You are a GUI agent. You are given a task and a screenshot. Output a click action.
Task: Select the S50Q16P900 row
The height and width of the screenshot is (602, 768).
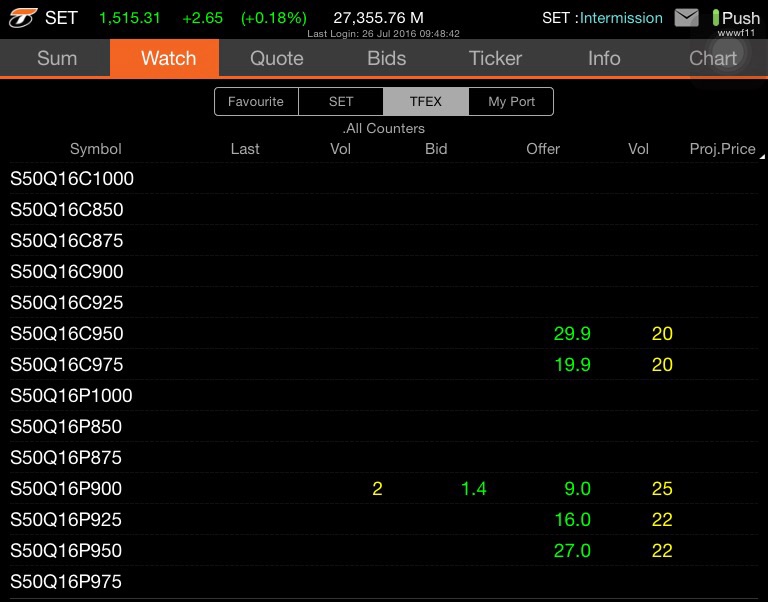[x=384, y=488]
